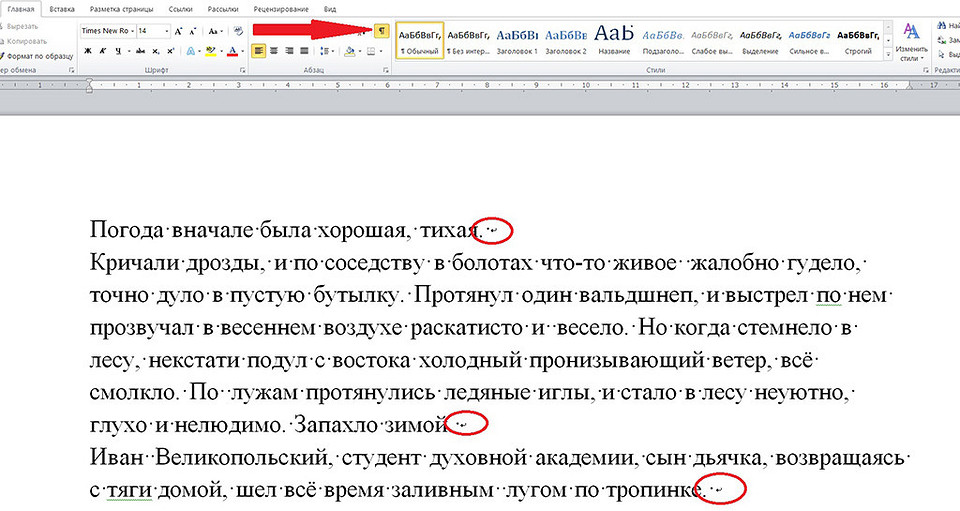This screenshot has height=511, width=960.
Task: Apply the Название style
Action: click(614, 40)
